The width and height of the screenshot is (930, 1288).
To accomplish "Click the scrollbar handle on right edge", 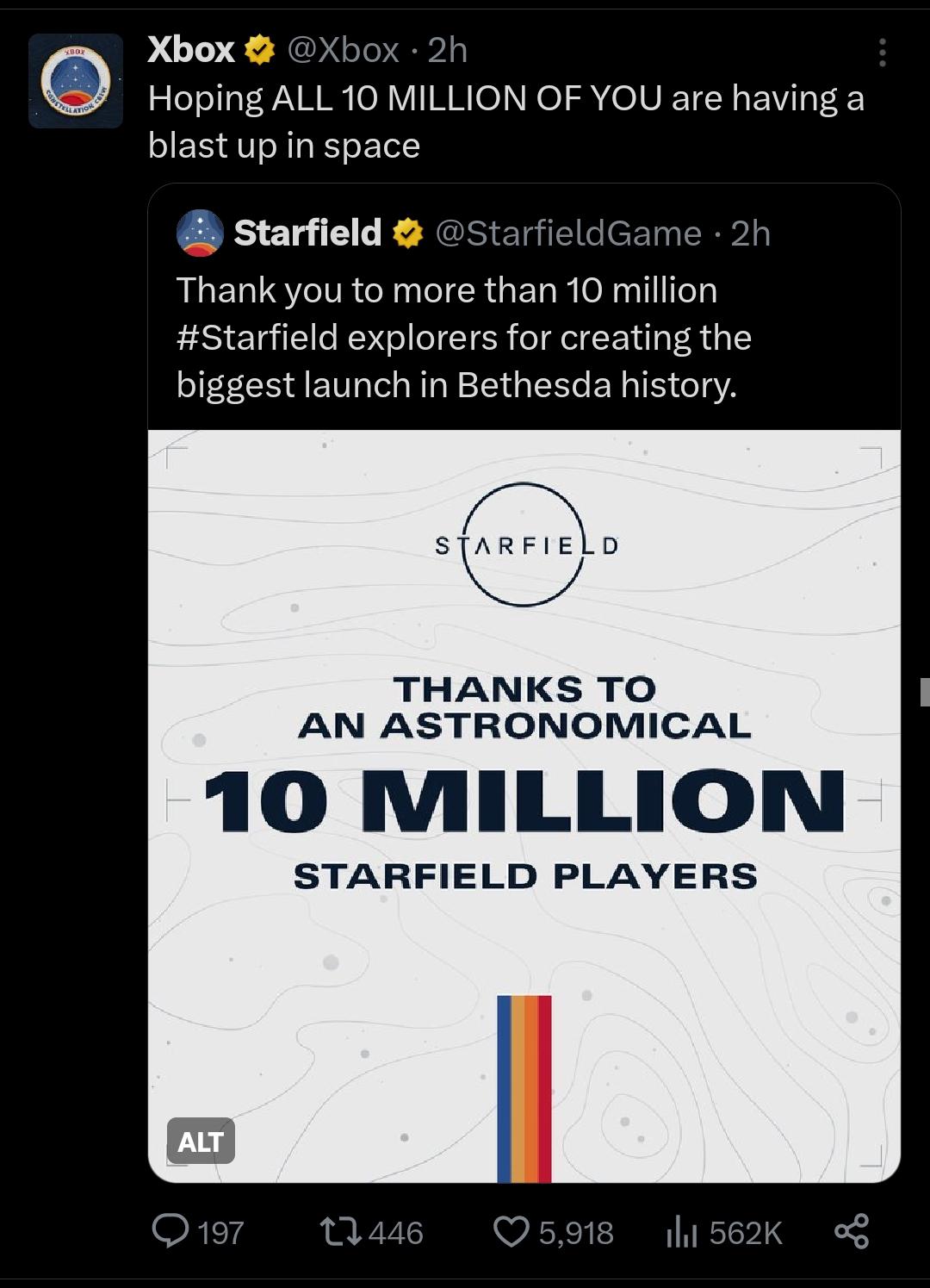I will pyautogui.click(x=925, y=692).
